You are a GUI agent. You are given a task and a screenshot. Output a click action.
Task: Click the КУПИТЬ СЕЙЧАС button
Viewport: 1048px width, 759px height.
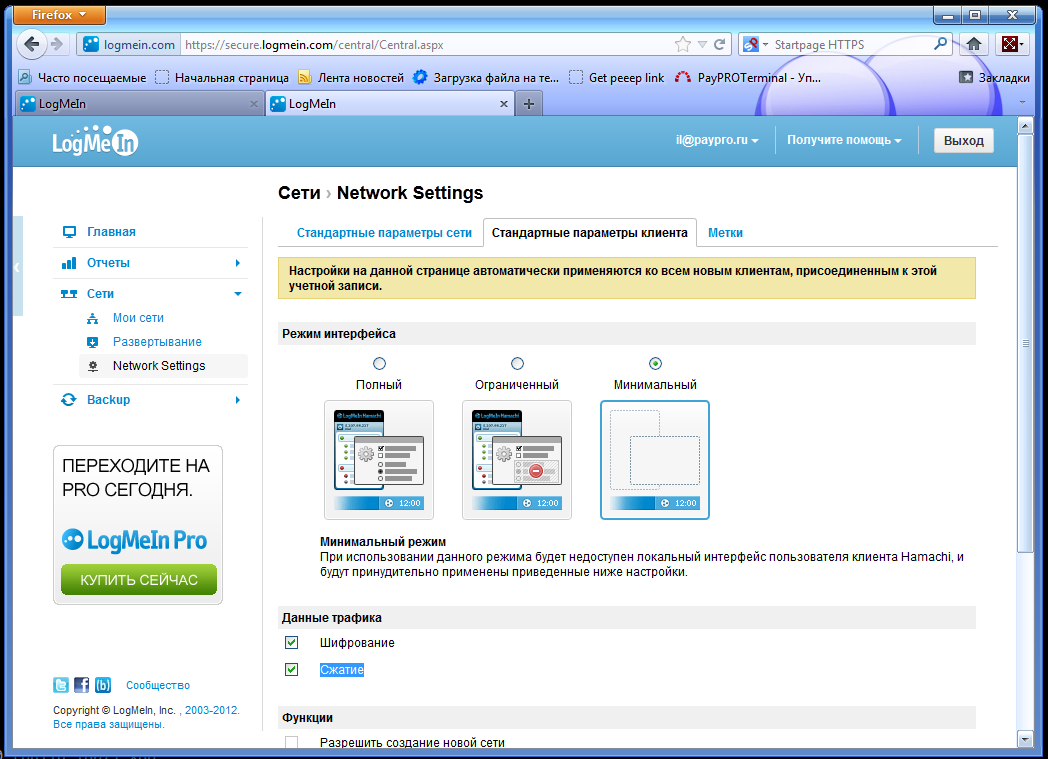pos(139,580)
